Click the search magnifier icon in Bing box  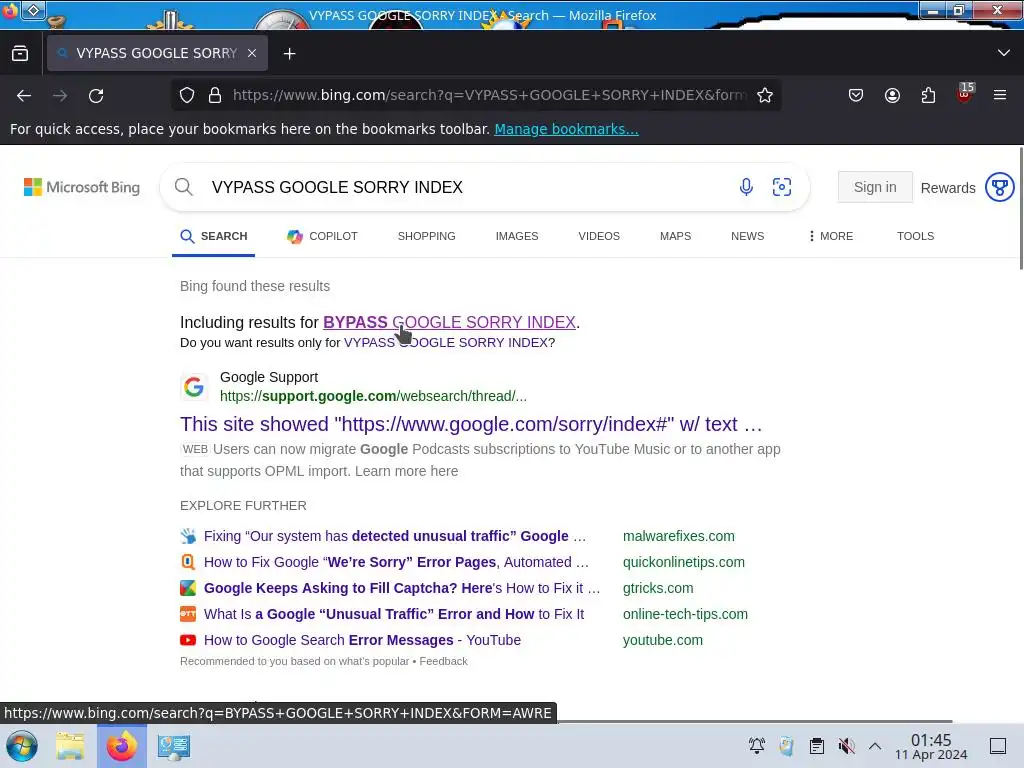click(184, 187)
